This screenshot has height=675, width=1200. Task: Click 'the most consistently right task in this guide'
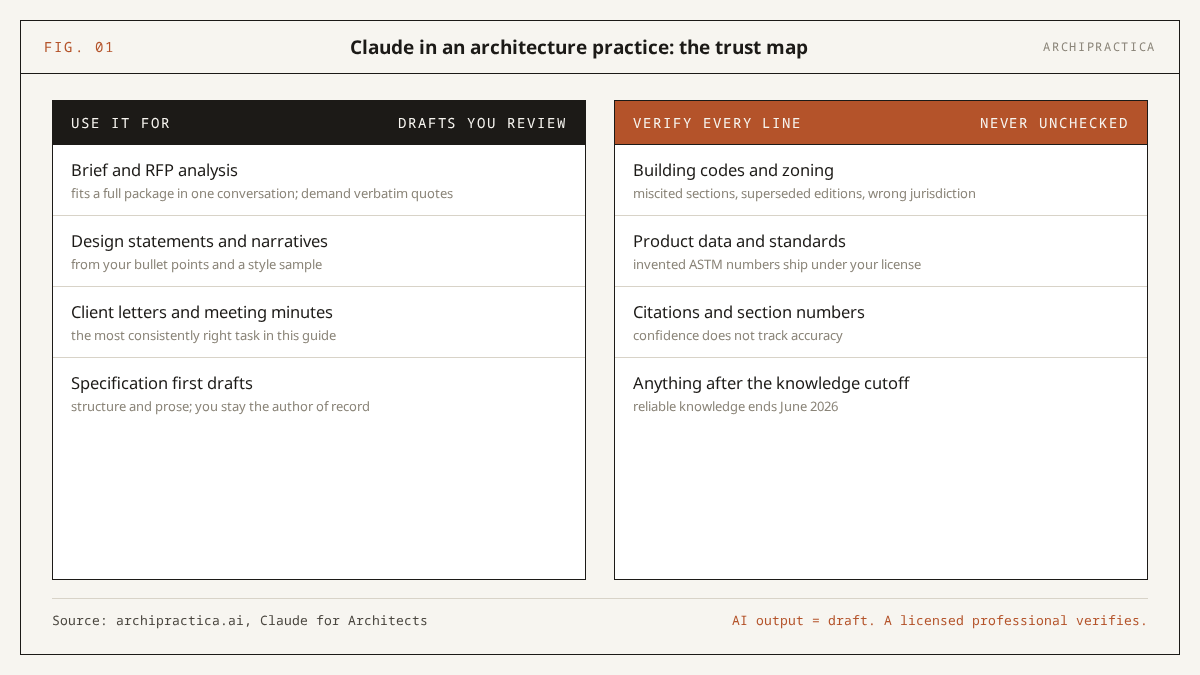pos(203,335)
